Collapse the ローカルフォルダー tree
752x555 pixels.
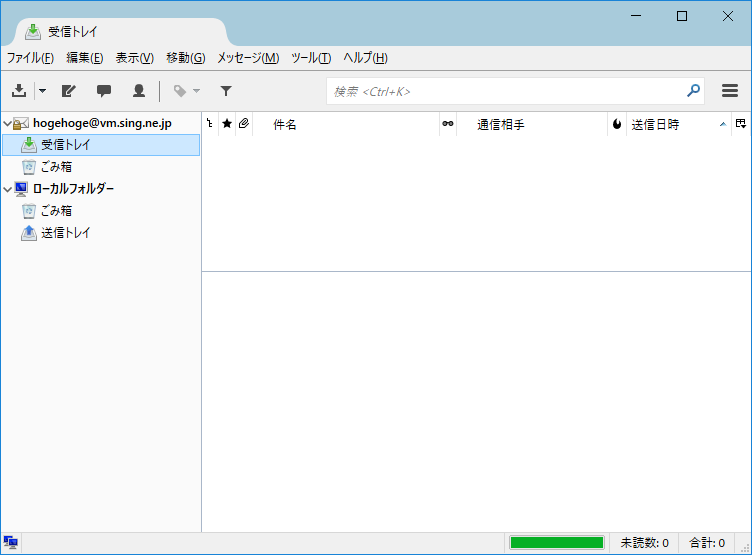7,189
